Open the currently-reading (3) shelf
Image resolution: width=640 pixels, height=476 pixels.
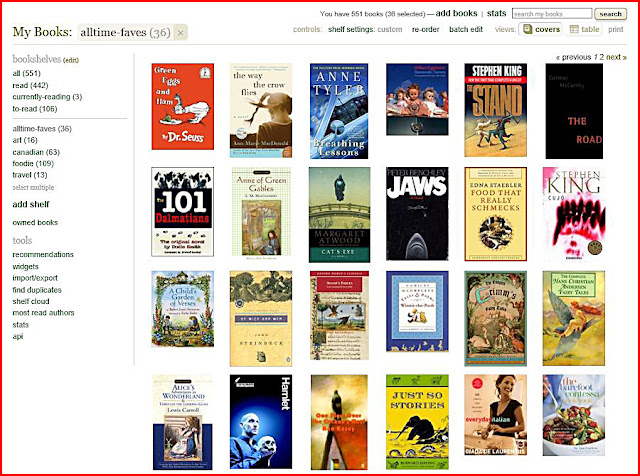pyautogui.click(x=47, y=97)
